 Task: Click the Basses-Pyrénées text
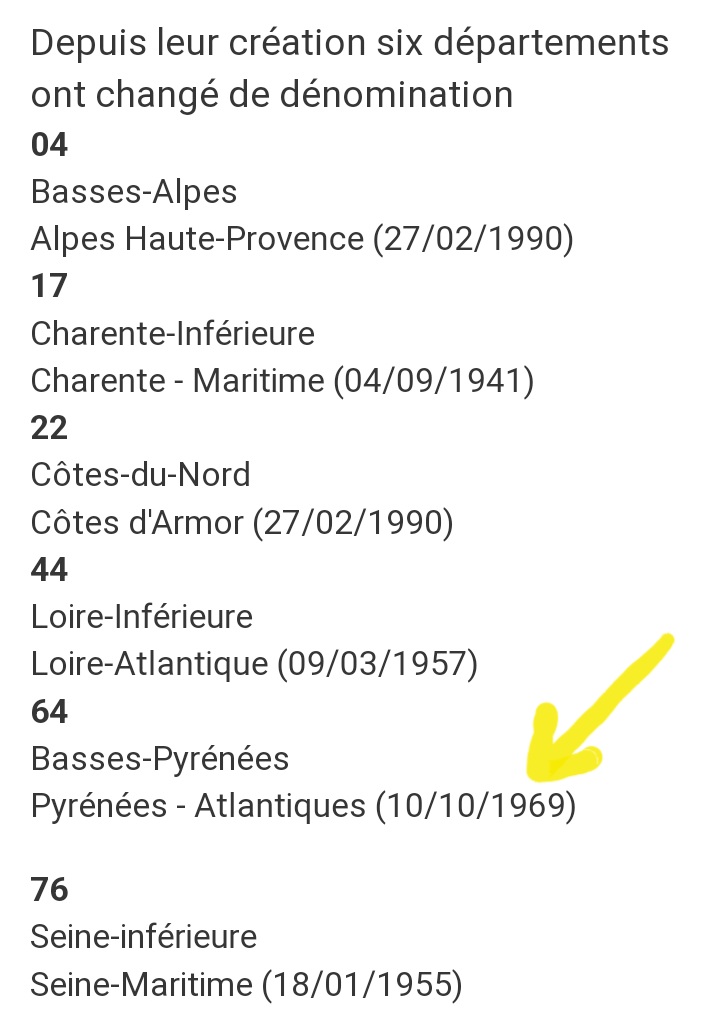coord(160,759)
